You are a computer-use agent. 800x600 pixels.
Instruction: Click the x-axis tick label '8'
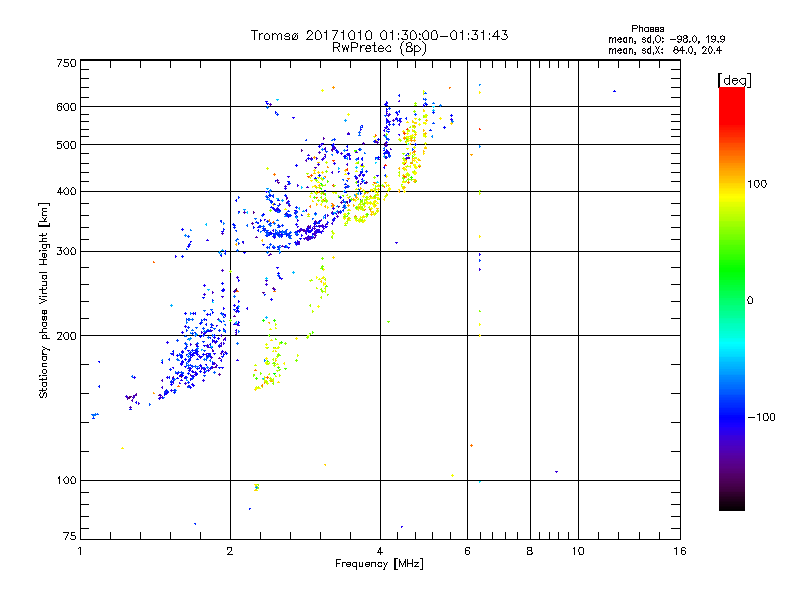530,551
